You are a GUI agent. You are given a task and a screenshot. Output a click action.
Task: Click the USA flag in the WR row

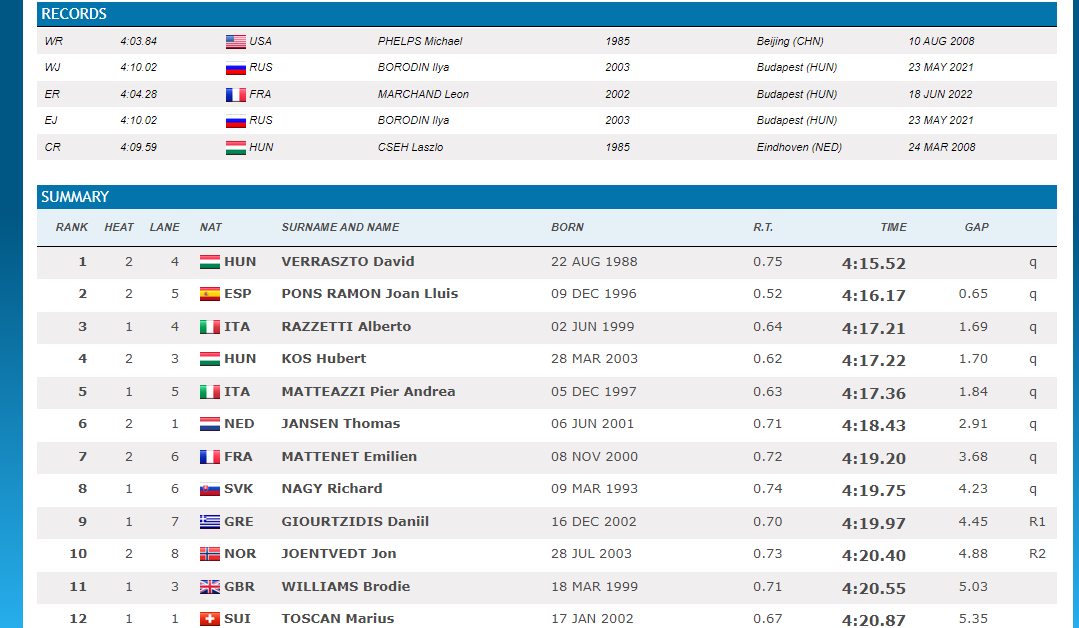(x=235, y=42)
